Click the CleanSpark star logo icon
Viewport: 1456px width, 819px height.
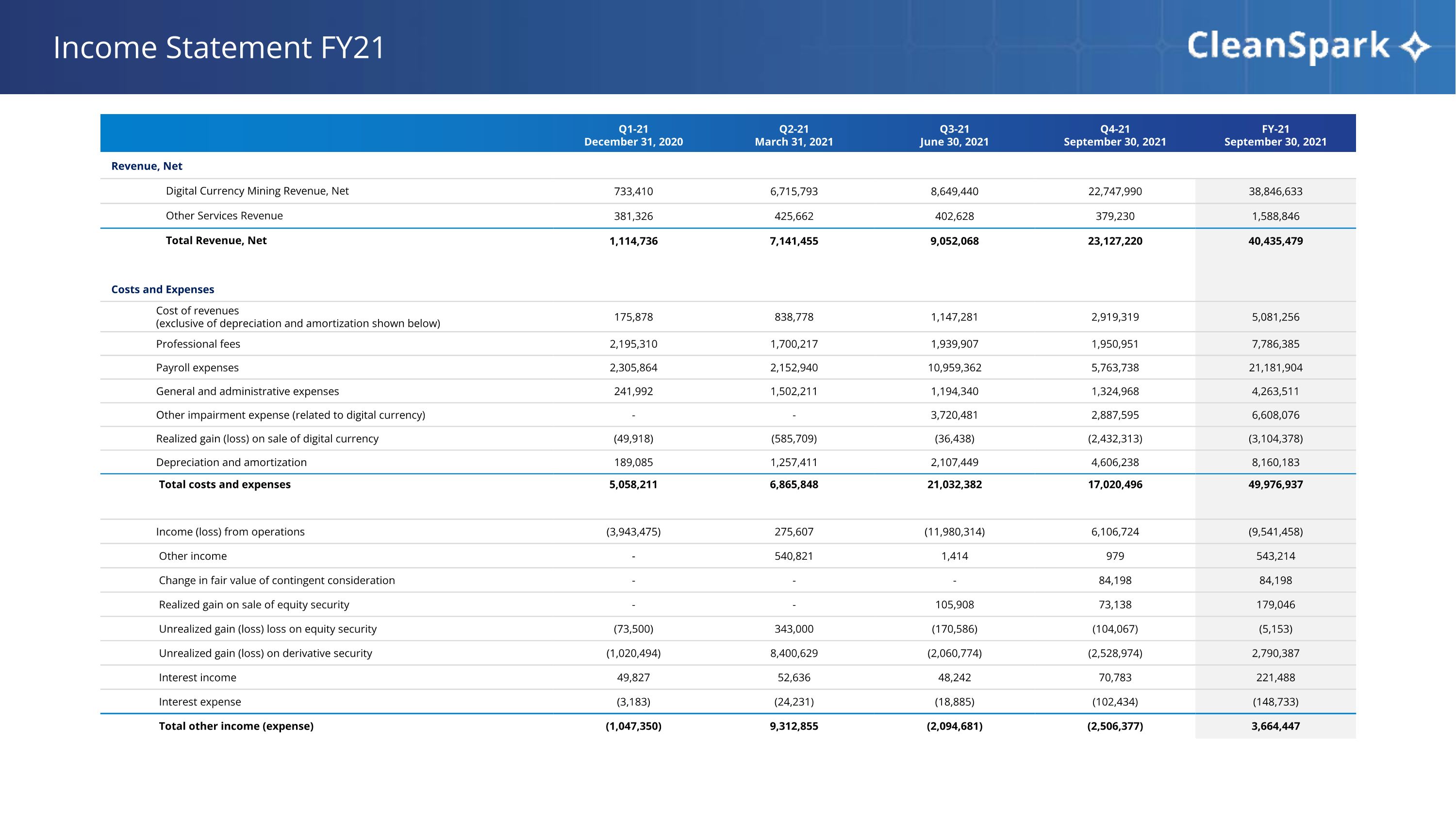pos(1414,46)
